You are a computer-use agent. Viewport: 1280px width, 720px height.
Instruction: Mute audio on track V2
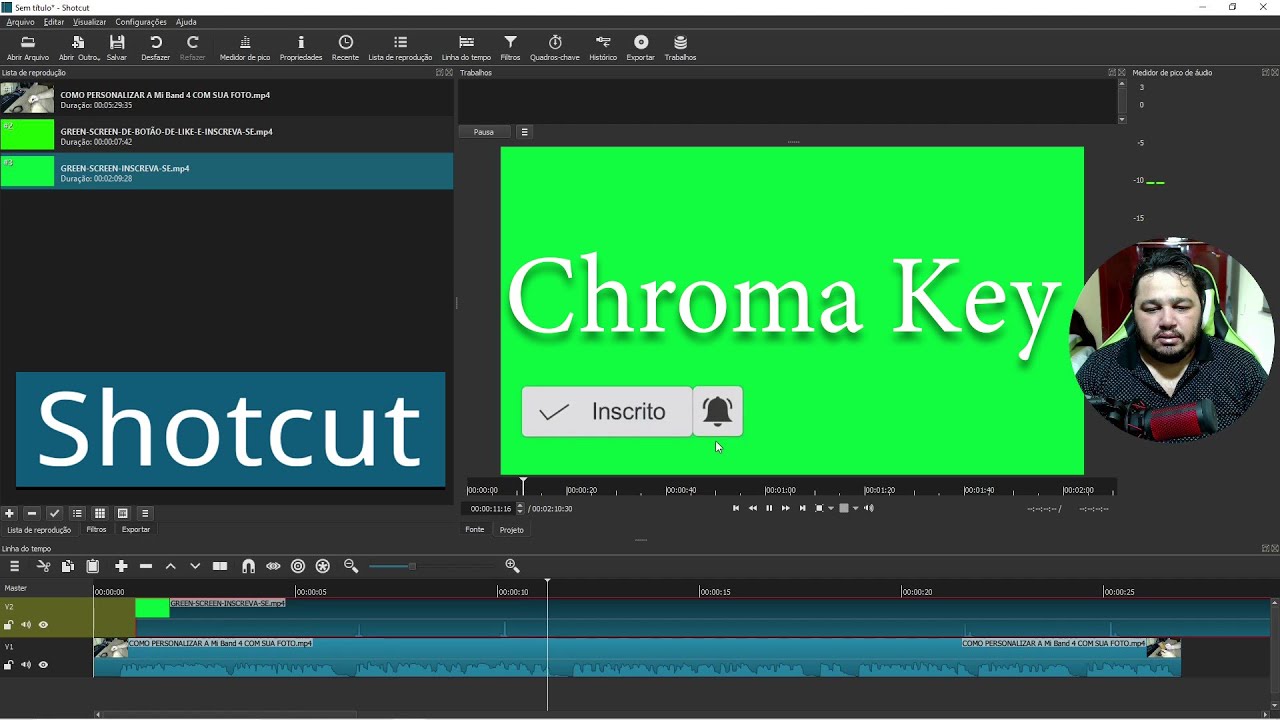pyautogui.click(x=26, y=625)
